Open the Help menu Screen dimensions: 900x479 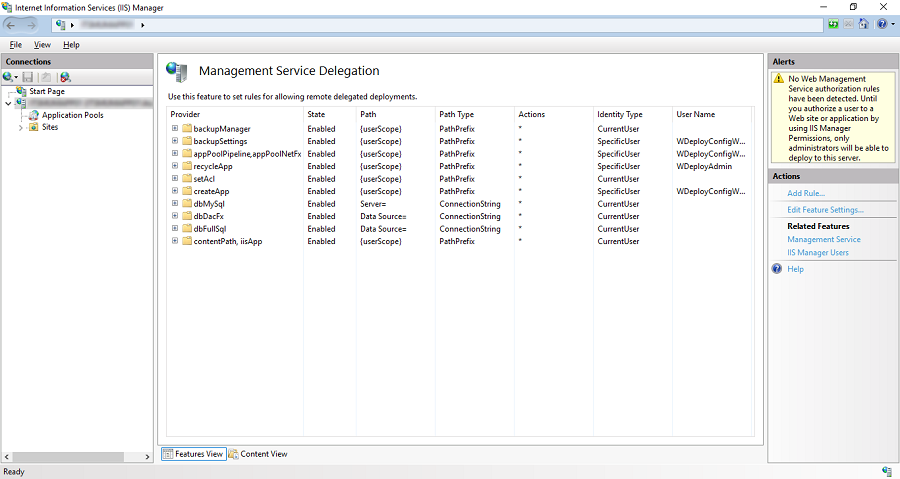pos(71,45)
